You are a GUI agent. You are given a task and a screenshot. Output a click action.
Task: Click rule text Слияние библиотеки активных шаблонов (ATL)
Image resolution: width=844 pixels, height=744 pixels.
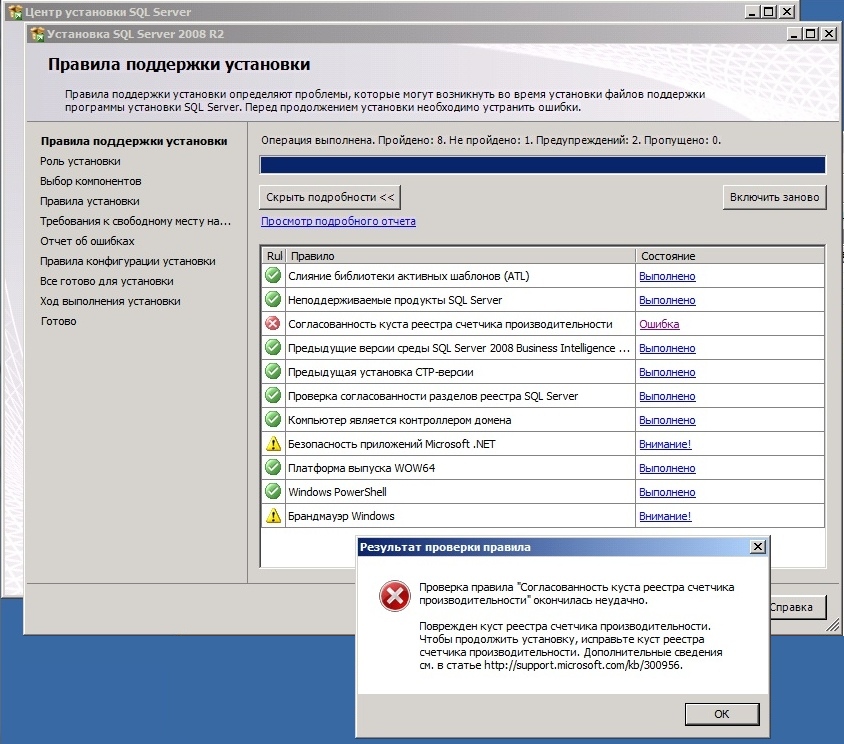409,276
